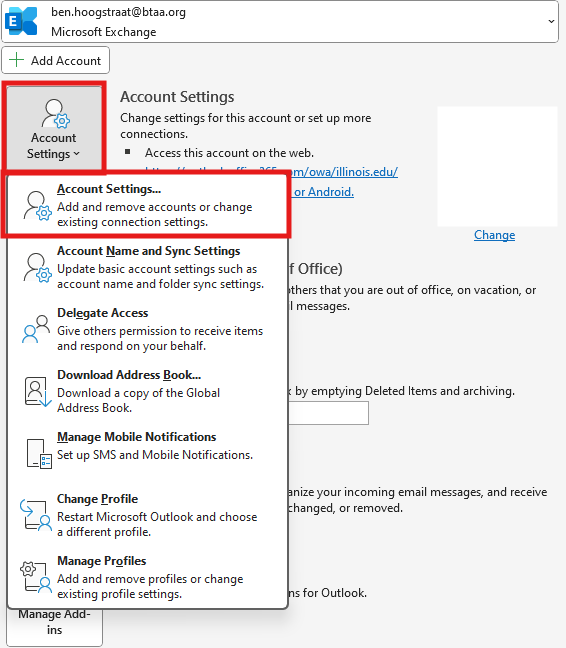Click the 'or Android.' link
This screenshot has width=566, height=648.
[x=324, y=192]
